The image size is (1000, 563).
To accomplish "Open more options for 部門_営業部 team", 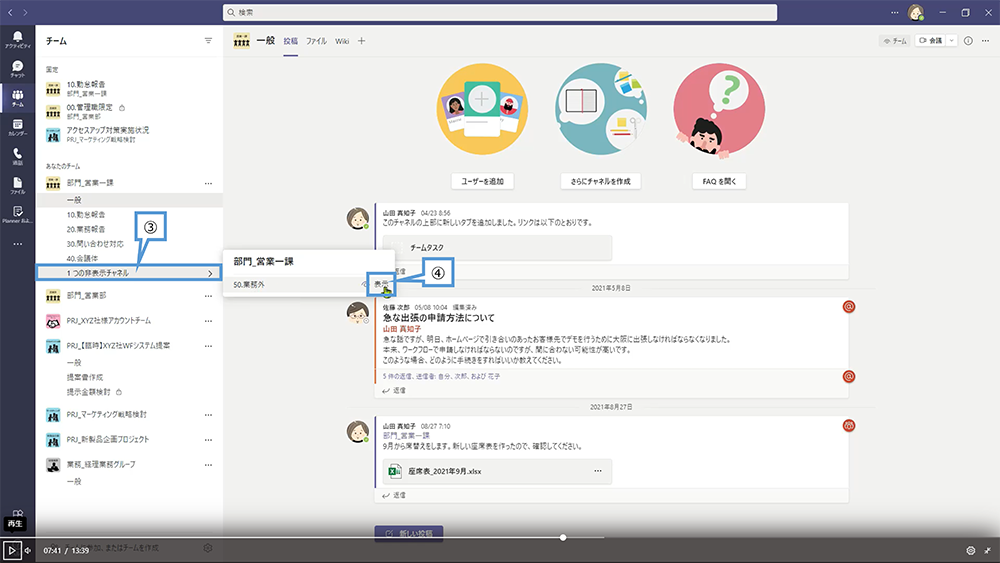I will point(208,296).
